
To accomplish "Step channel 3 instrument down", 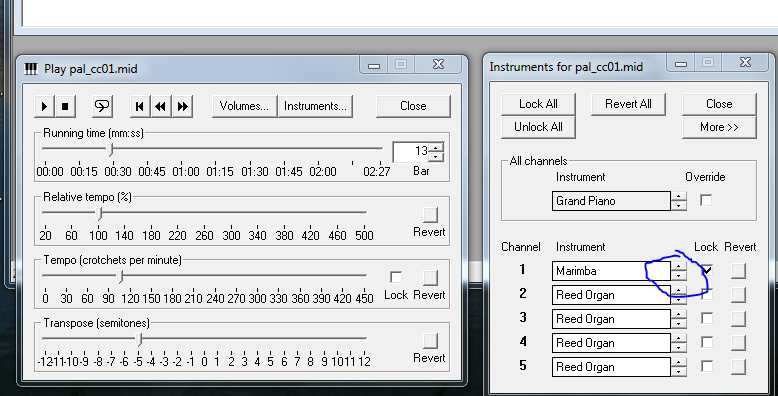I will (678, 324).
